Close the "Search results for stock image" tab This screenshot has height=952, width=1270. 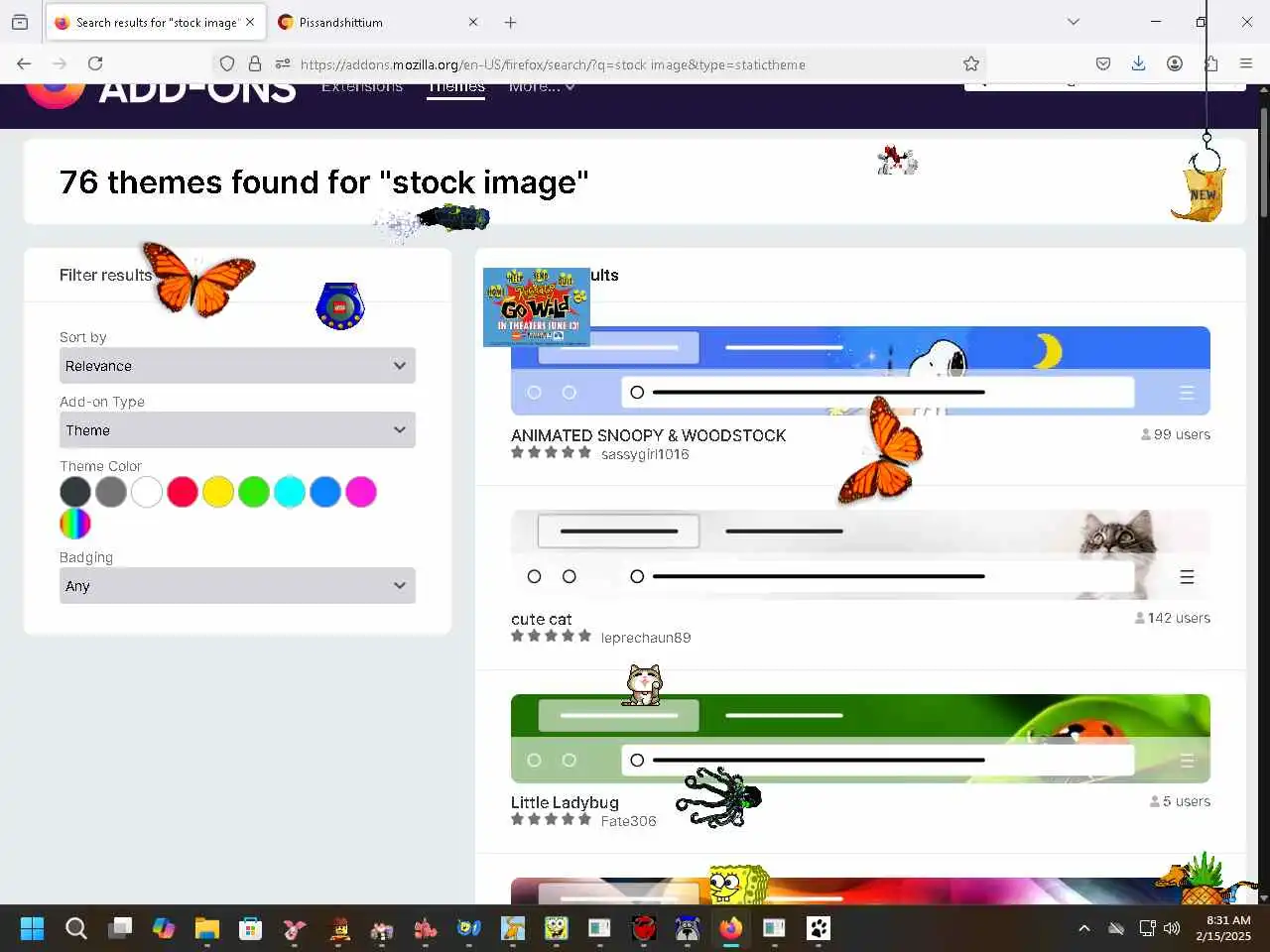tap(250, 22)
